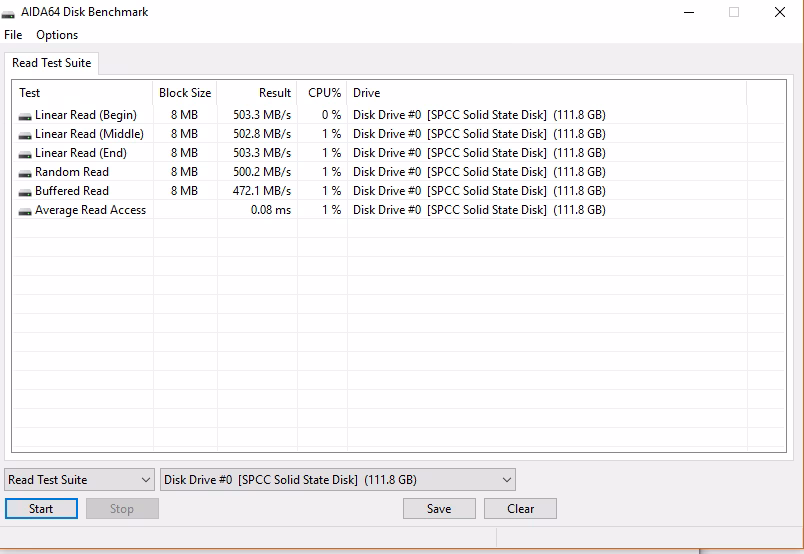The width and height of the screenshot is (804, 554).
Task: Click the 8 MB block size for Random Read
Action: click(184, 172)
